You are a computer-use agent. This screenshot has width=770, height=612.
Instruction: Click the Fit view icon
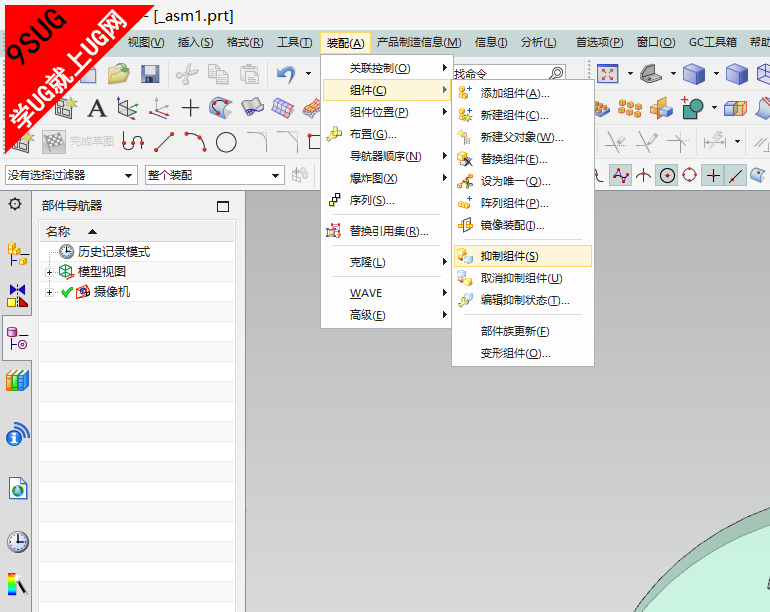[x=607, y=74]
